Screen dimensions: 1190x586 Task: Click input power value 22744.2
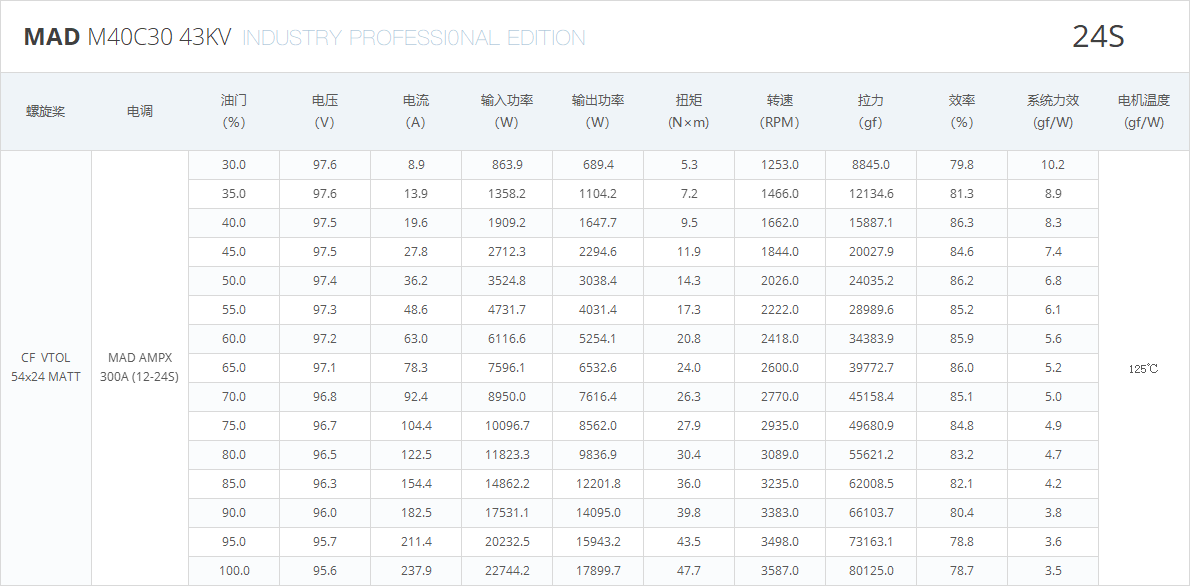coord(507,570)
